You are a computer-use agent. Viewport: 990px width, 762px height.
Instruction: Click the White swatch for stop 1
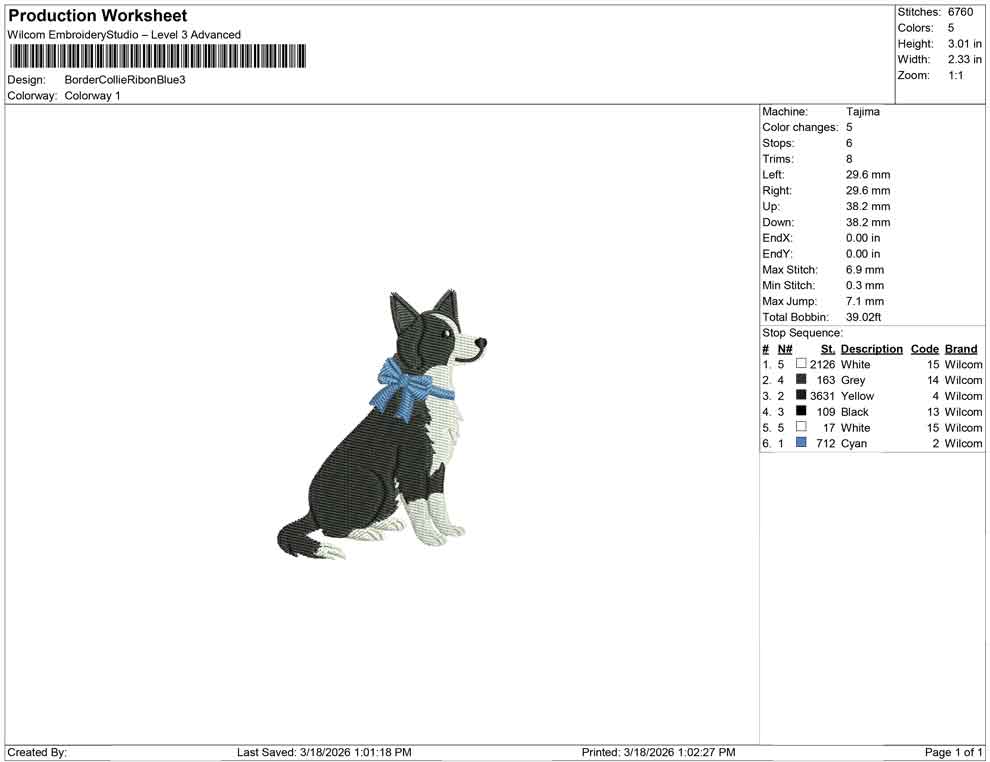tap(801, 364)
